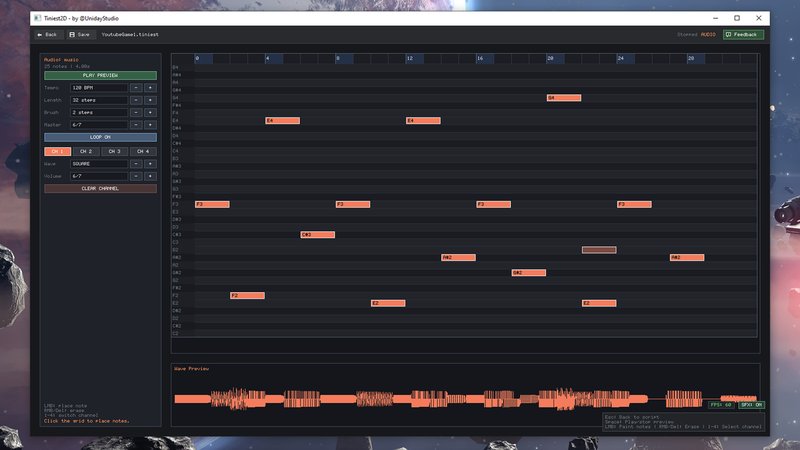Select the F3 note at step 0
The width and height of the screenshot is (800, 450).
(212, 204)
